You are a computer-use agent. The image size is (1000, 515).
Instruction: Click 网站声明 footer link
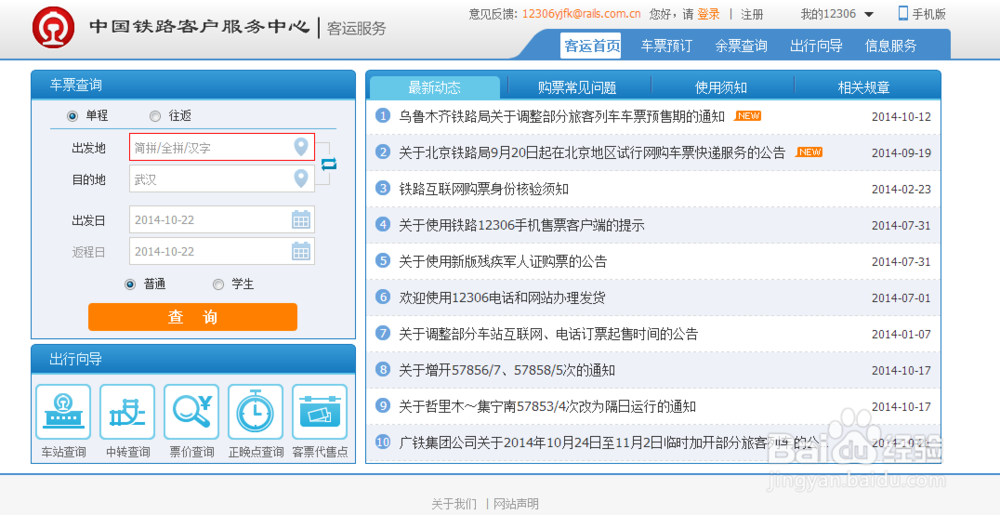coord(516,504)
